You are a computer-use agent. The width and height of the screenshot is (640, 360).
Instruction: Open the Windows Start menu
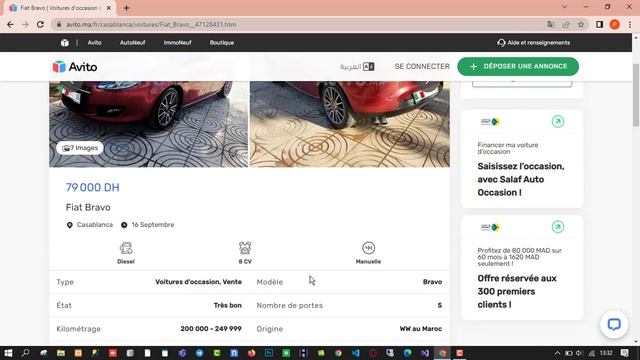pyautogui.click(x=8, y=353)
